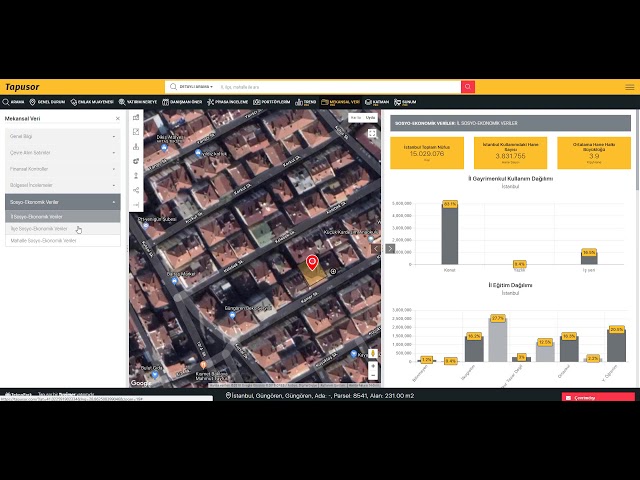Click the right arrow on the data panel edge
This screenshot has width=640, height=480.
coord(390,248)
